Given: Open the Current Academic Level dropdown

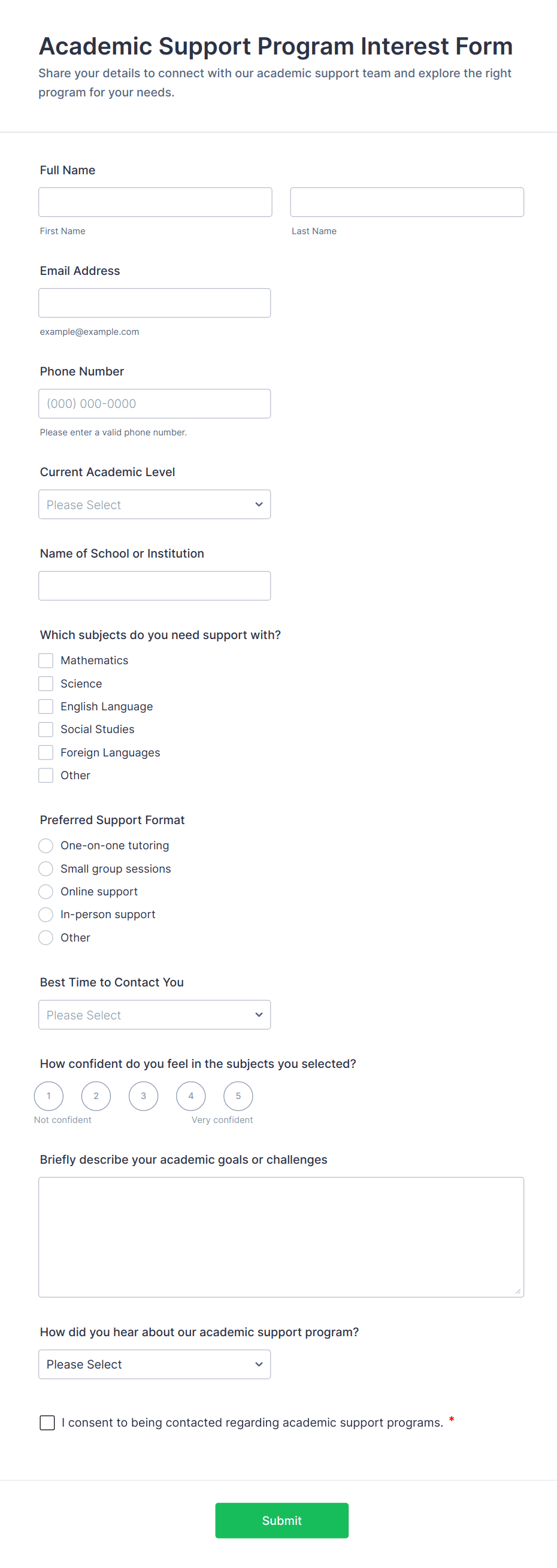Looking at the screenshot, I should pyautogui.click(x=155, y=505).
